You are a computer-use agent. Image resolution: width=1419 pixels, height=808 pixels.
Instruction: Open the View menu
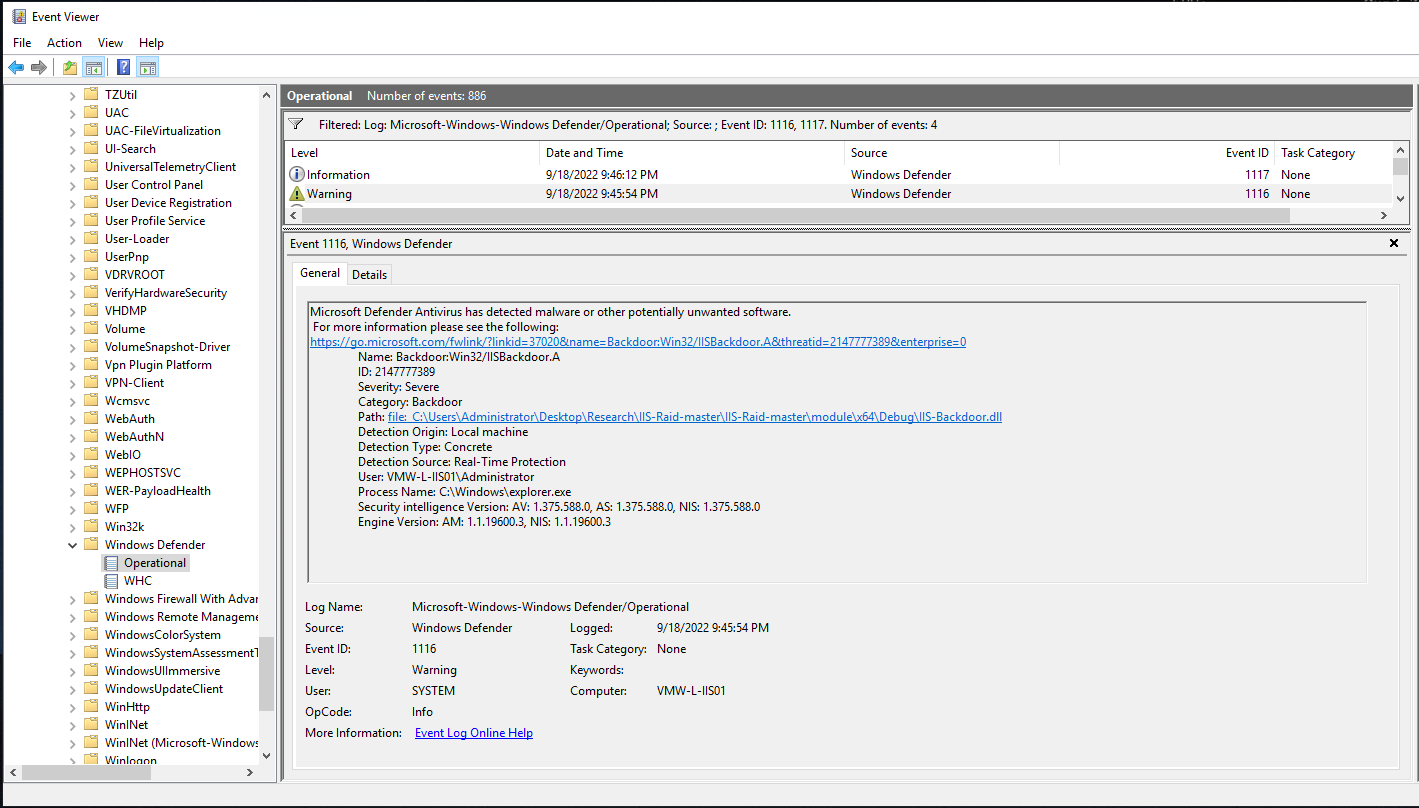point(110,43)
